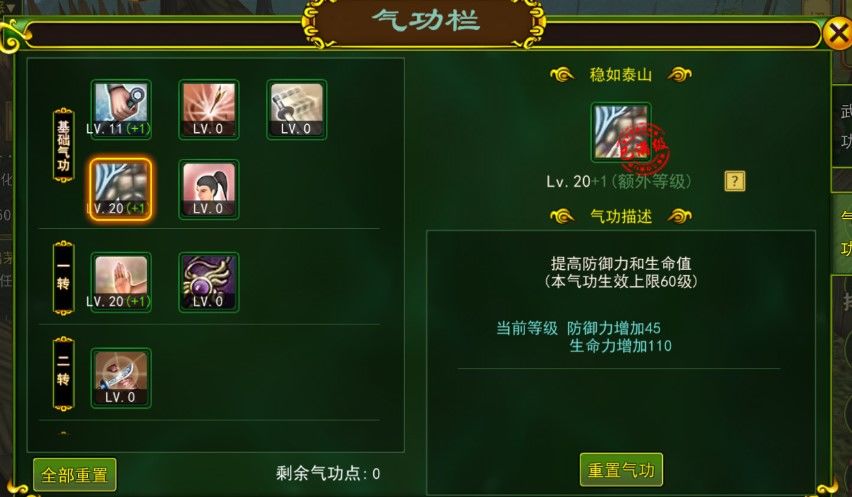Select the palm strike skill in 一转
This screenshot has height=497, width=852.
[x=121, y=282]
